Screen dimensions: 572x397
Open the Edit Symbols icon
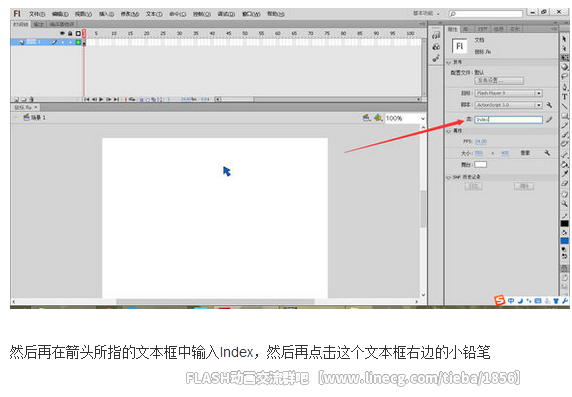coord(378,117)
